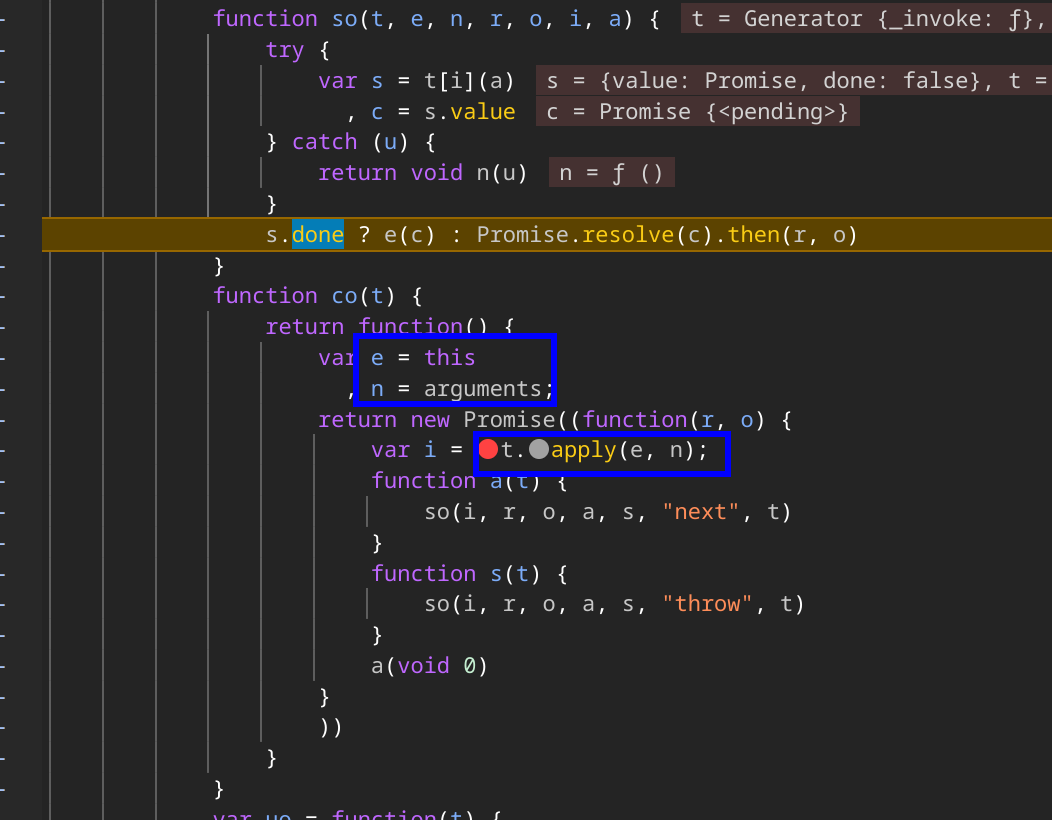Viewport: 1052px width, 820px height.
Task: Click the void keyword in return void n(u)
Action: (x=437, y=173)
